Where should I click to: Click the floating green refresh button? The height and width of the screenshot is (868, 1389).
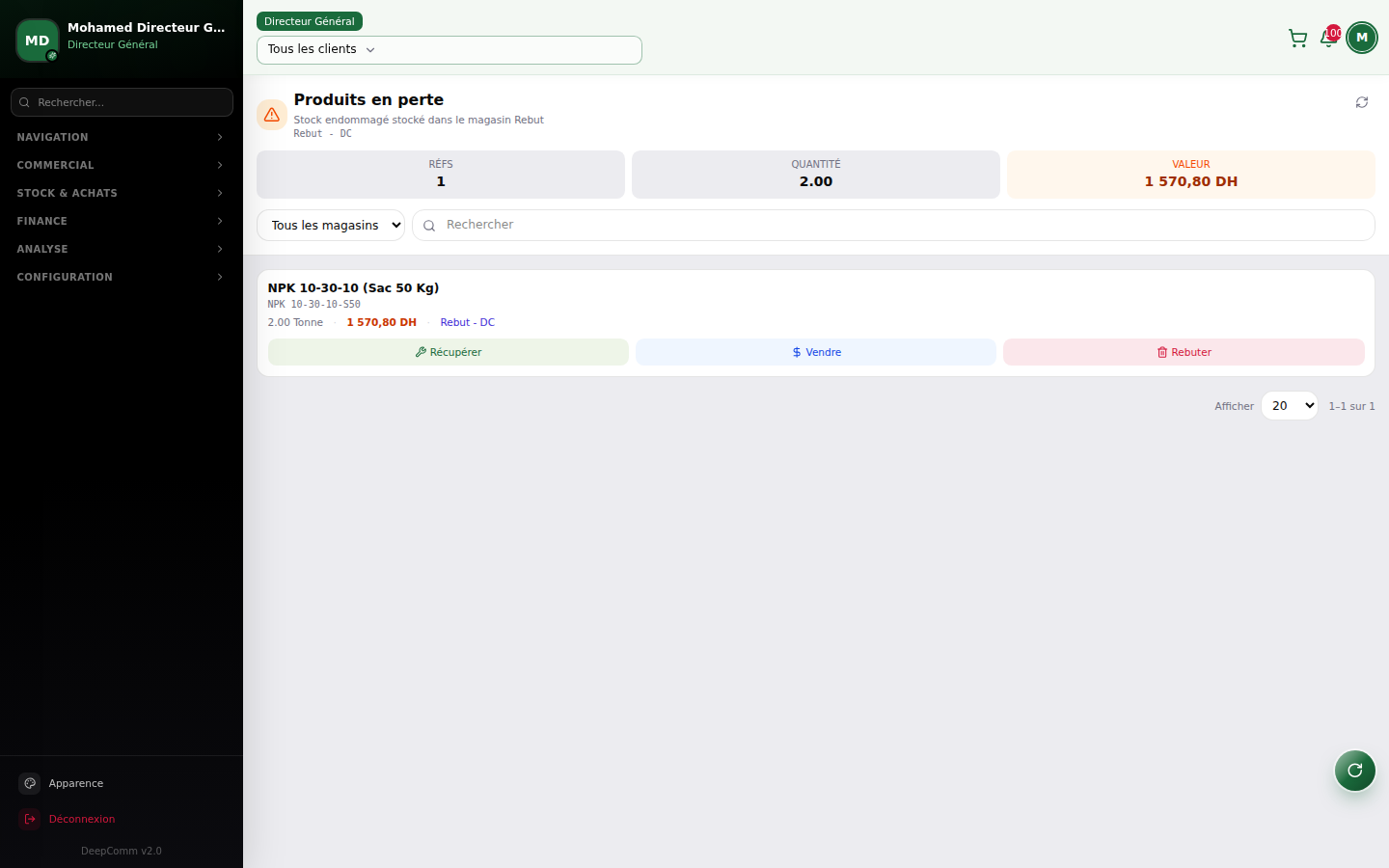(1355, 770)
